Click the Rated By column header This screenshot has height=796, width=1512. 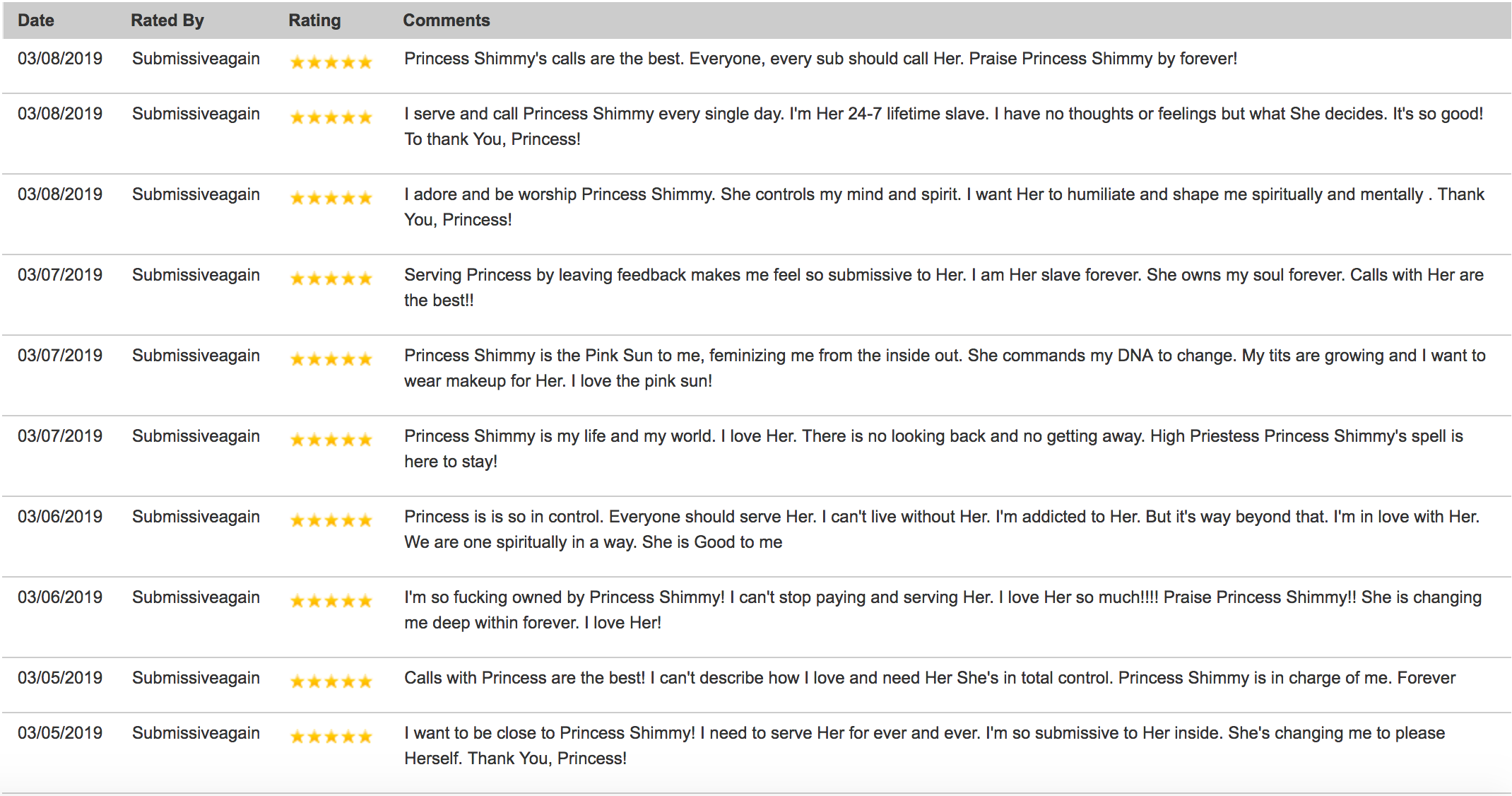pyautogui.click(x=167, y=21)
